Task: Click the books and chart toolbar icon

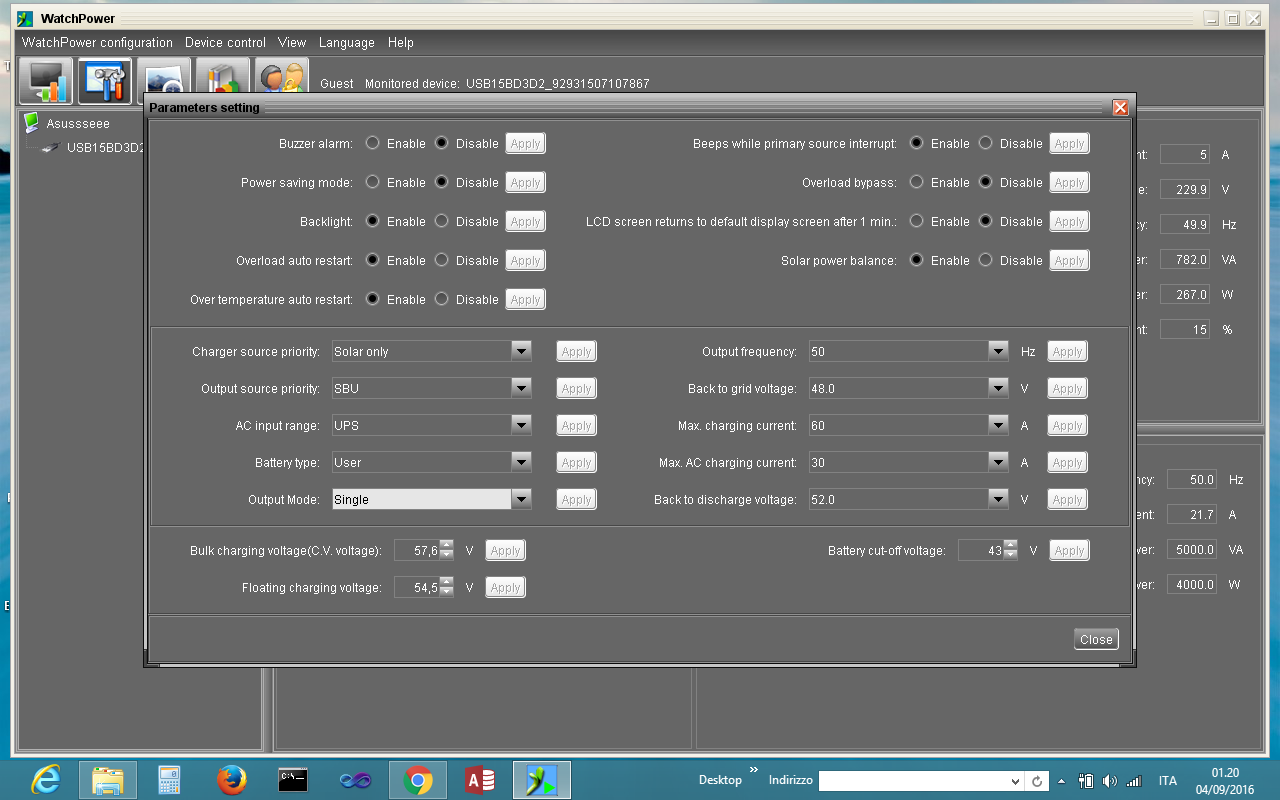Action: click(223, 81)
